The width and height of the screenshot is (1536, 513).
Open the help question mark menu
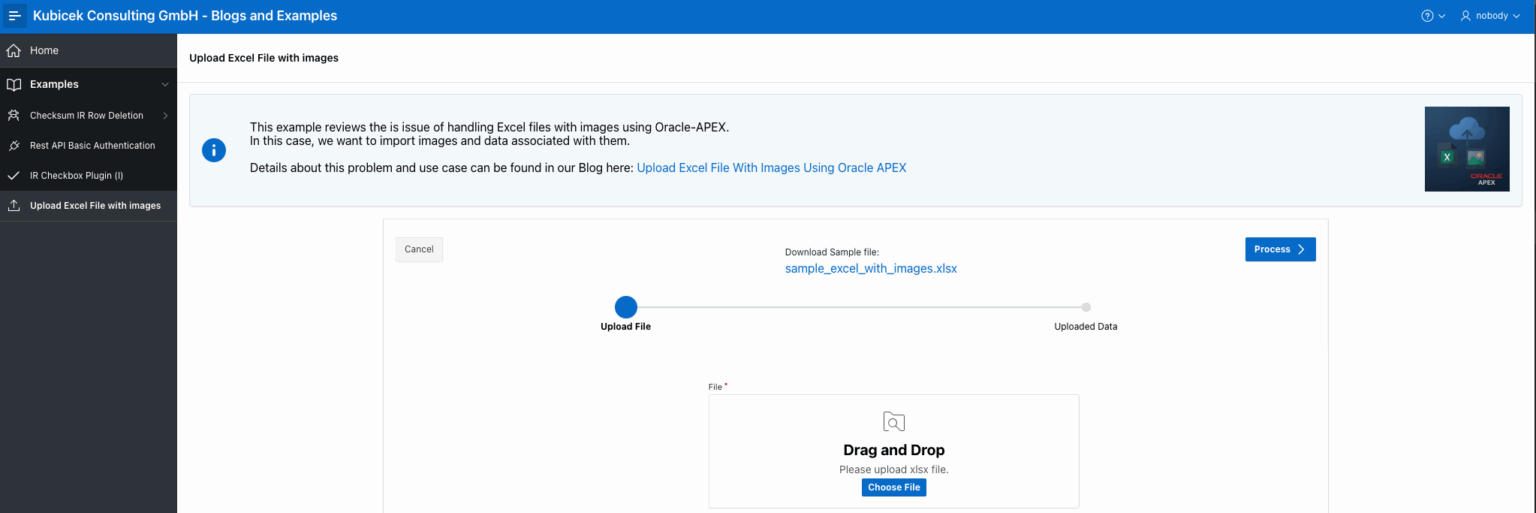coord(1433,16)
